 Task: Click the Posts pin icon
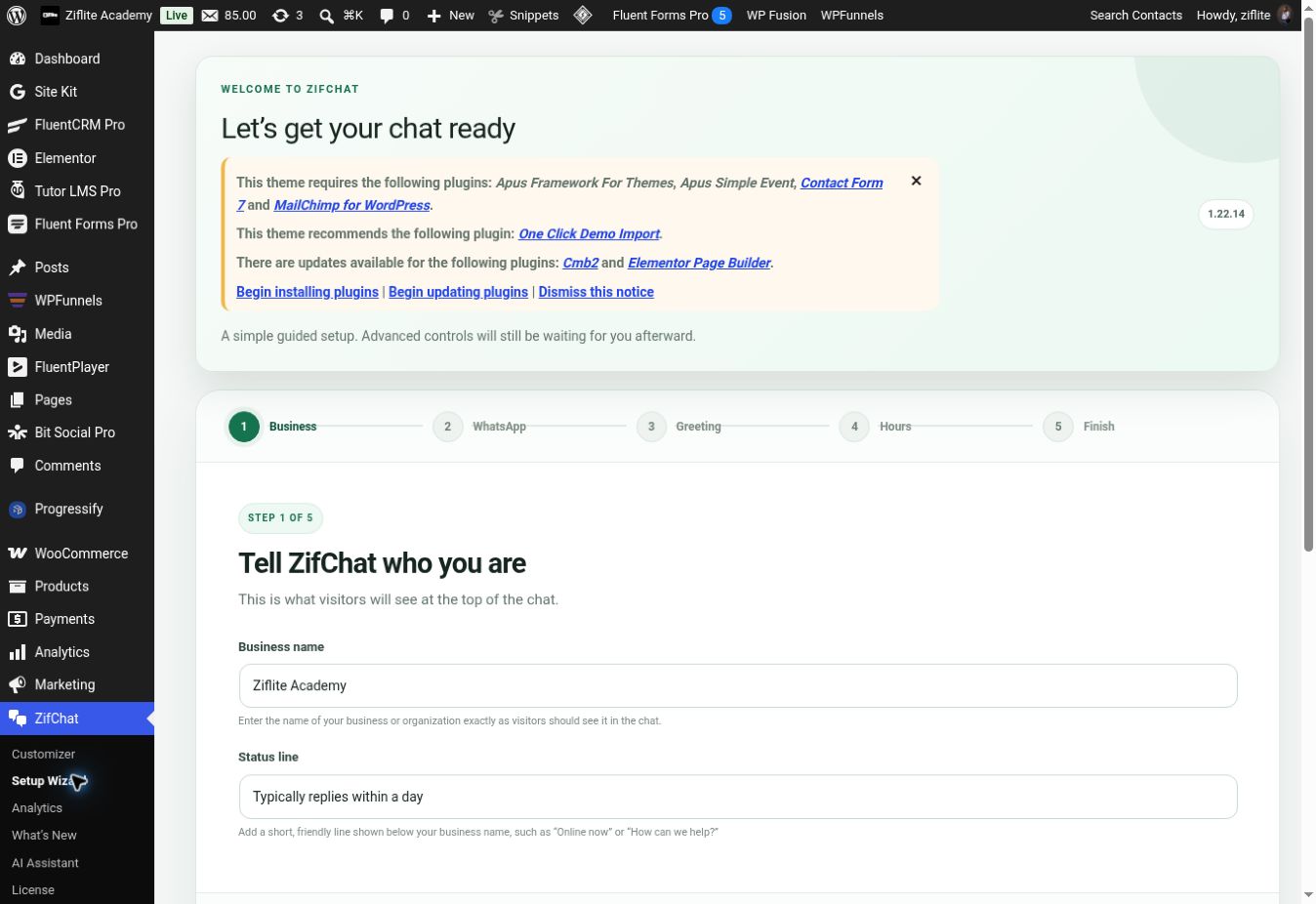point(17,267)
